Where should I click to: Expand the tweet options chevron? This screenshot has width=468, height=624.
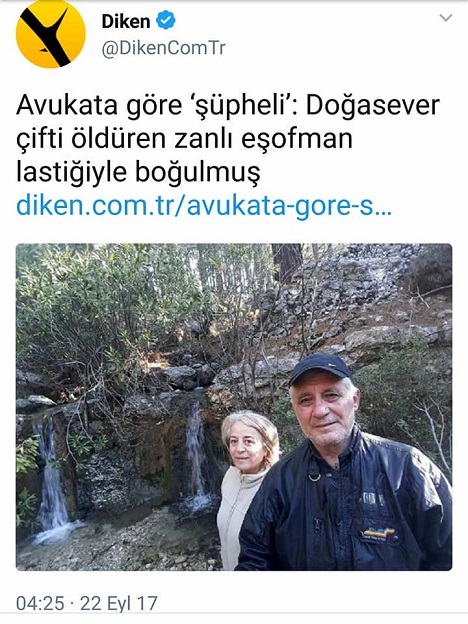tap(446, 18)
